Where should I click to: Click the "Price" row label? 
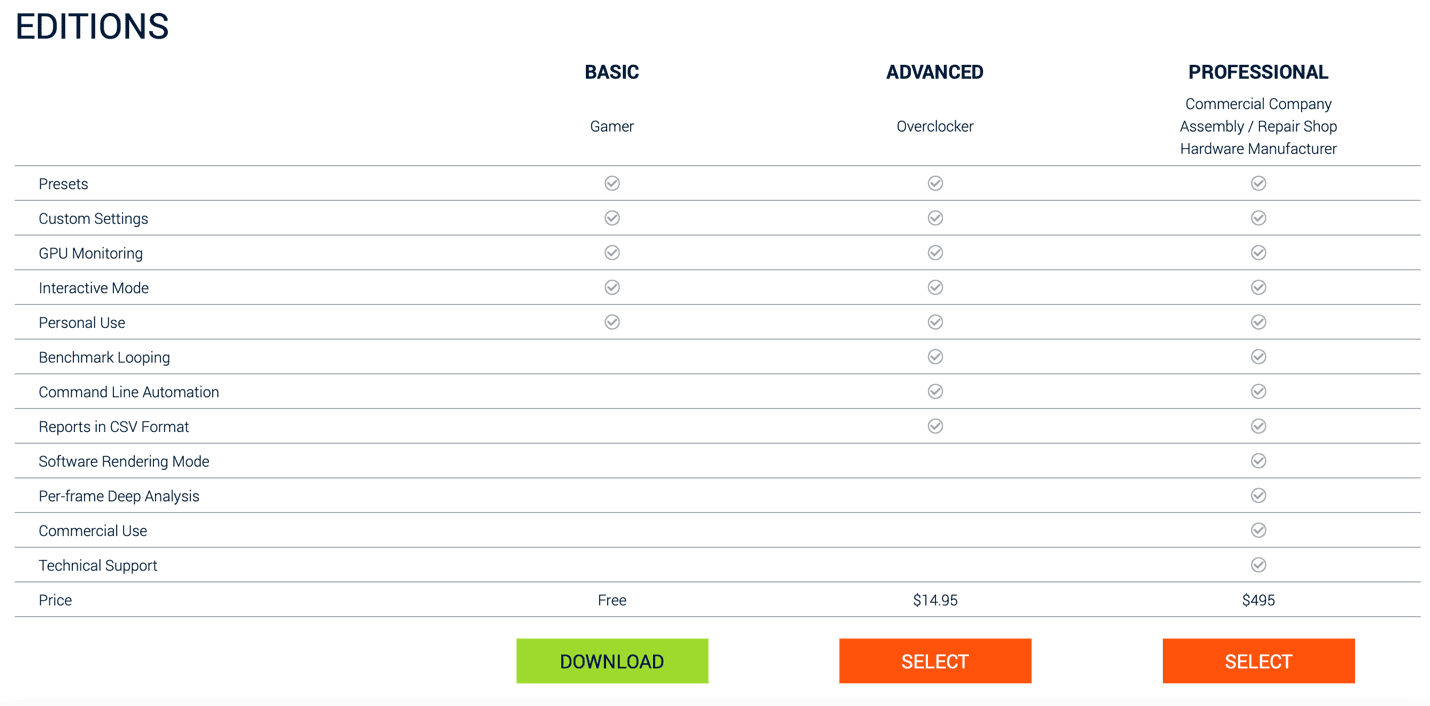click(55, 600)
